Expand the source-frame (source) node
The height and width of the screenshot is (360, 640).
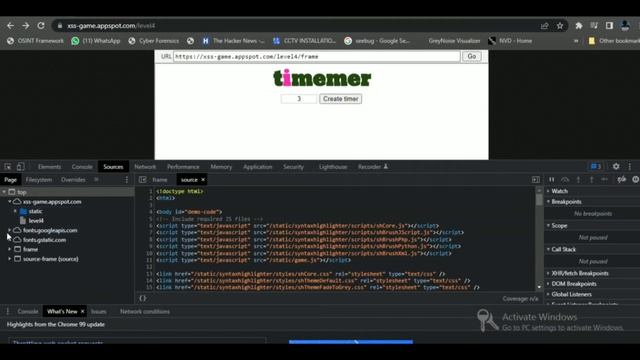coord(9,259)
